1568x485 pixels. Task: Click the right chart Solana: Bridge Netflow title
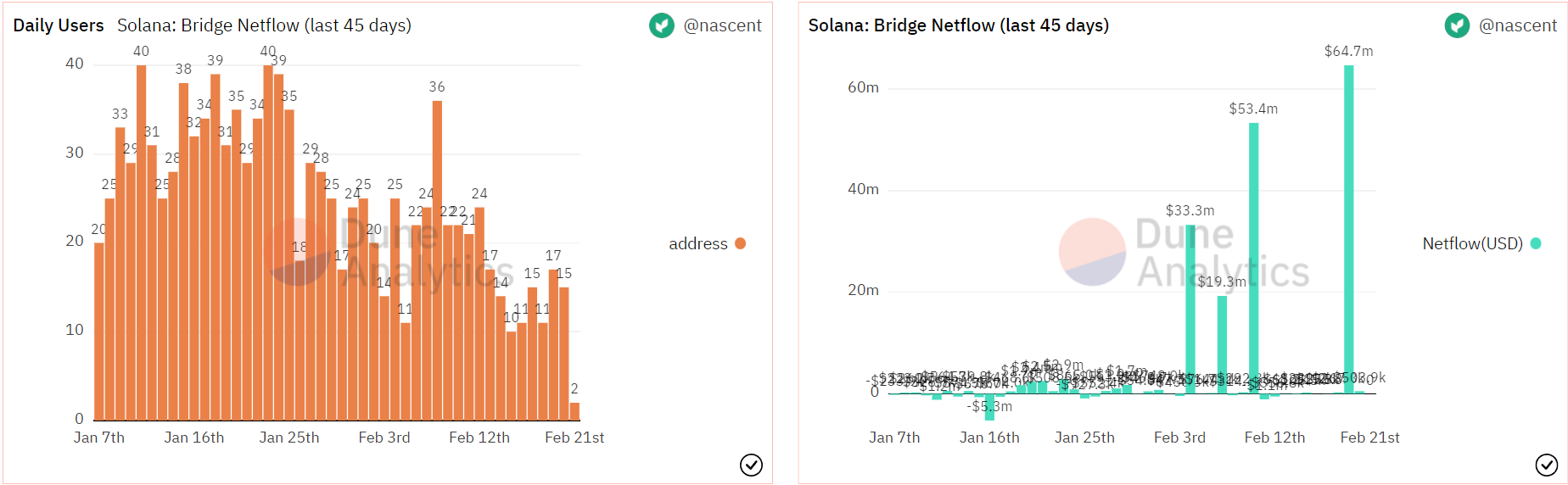pos(958,25)
